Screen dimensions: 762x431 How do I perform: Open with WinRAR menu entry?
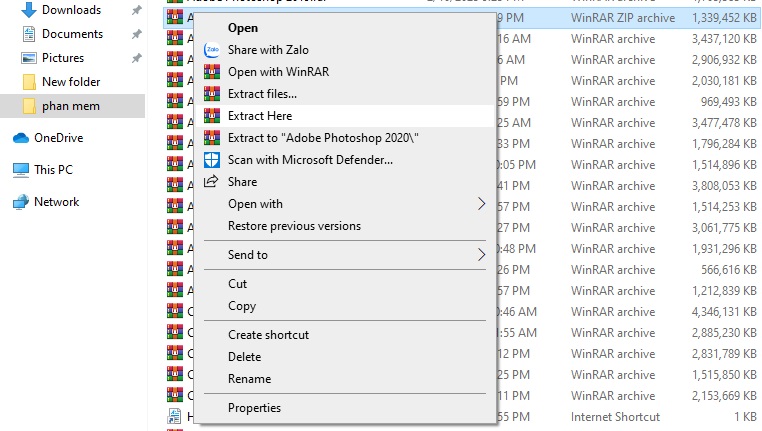[278, 72]
